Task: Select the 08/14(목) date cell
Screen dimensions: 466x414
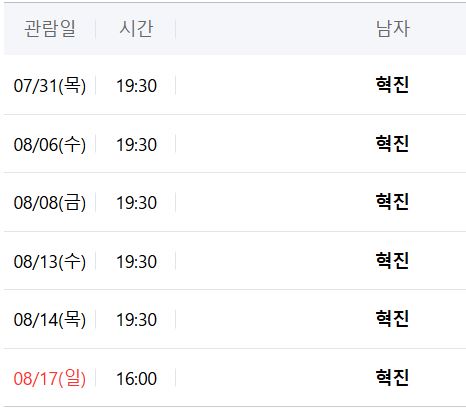Action: coord(50,320)
